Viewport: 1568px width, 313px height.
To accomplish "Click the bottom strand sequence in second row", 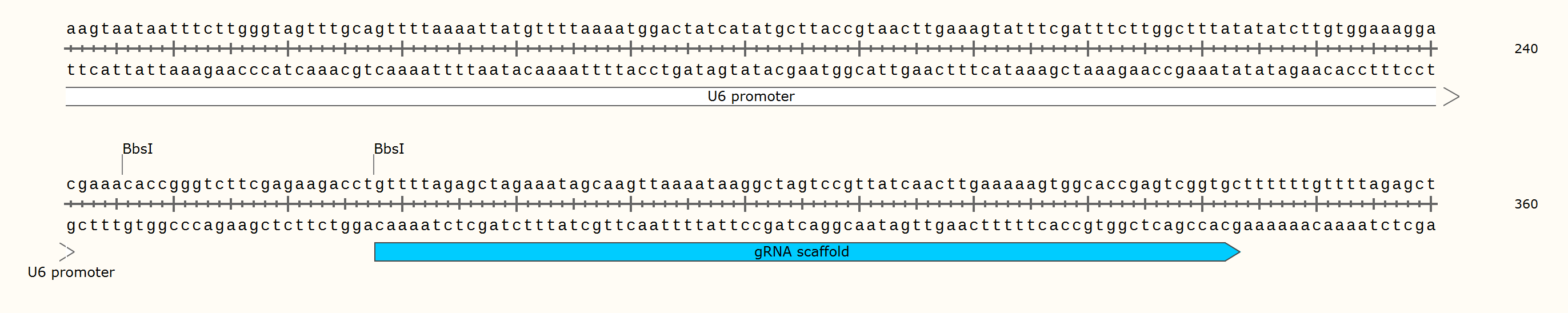I will [x=751, y=224].
